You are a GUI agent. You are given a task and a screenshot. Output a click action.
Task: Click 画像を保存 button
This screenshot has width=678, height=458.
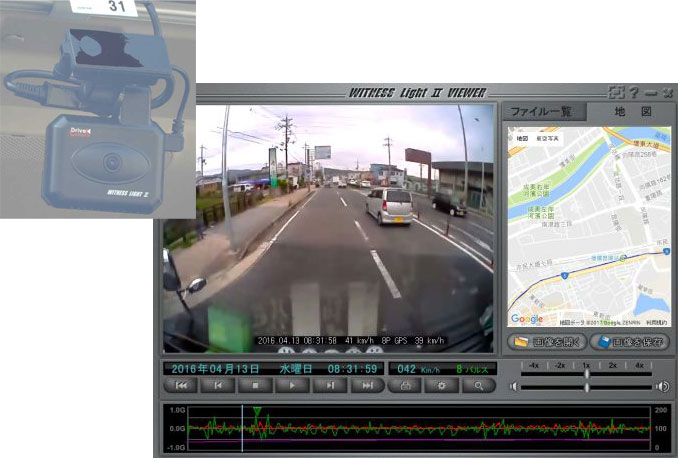coord(630,342)
